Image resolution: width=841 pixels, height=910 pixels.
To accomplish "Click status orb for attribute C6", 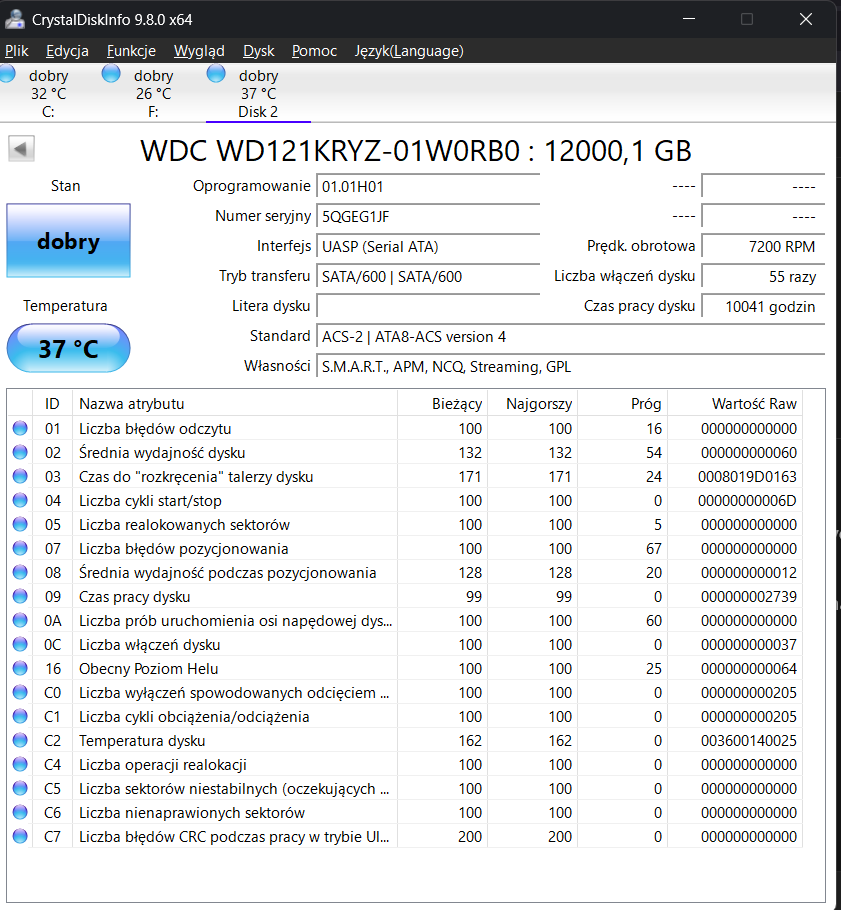I will tap(20, 812).
